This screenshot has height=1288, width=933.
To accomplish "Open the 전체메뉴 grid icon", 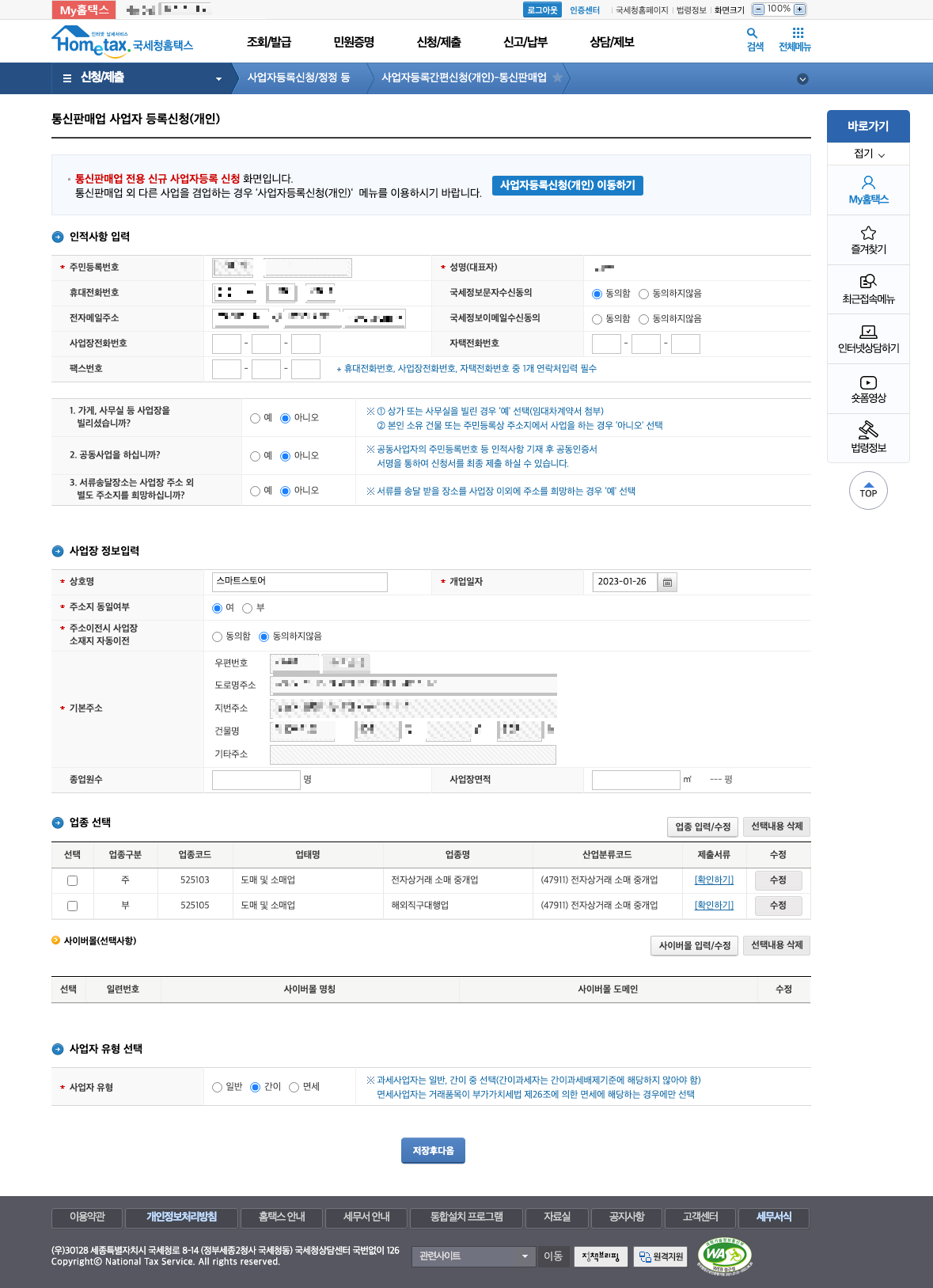I will point(798,33).
